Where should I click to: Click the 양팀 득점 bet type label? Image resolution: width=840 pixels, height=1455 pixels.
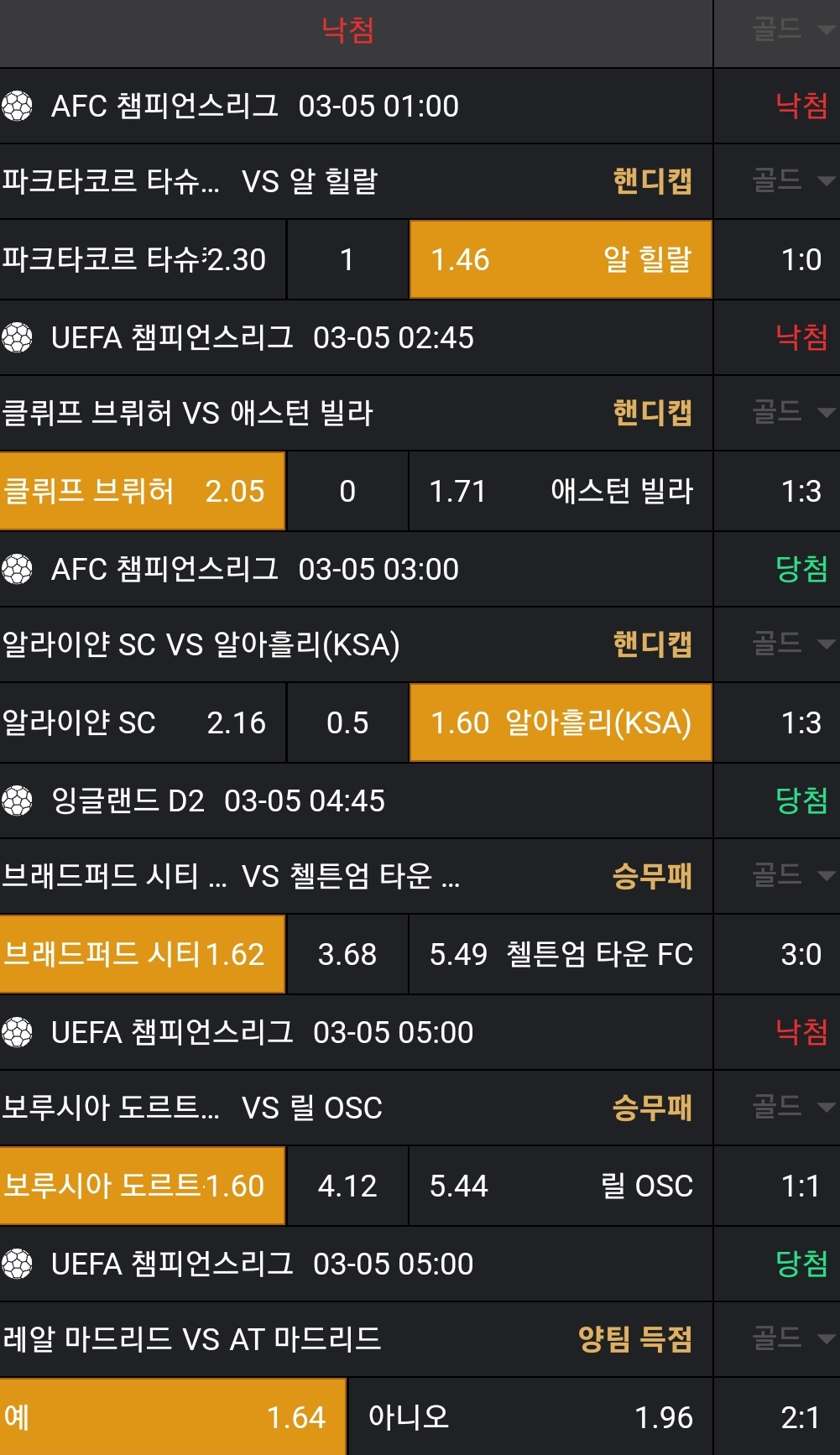pos(635,1339)
